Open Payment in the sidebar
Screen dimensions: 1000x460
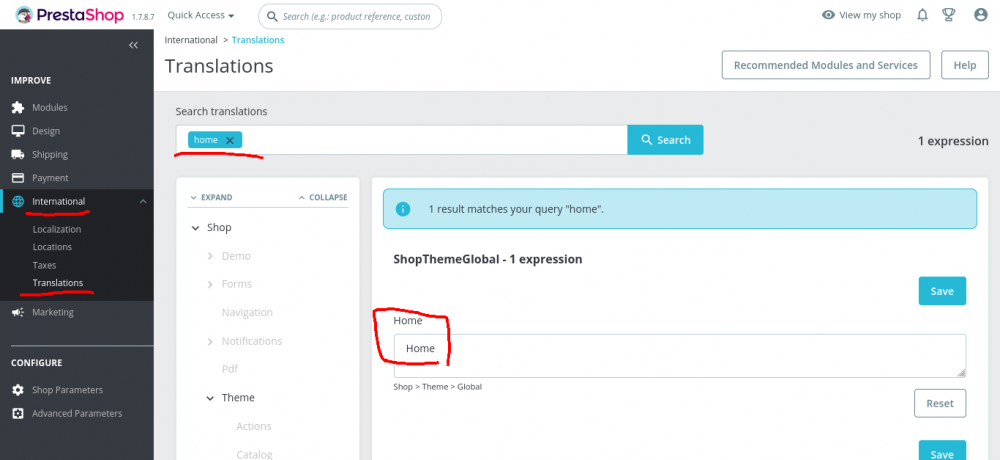coord(50,178)
